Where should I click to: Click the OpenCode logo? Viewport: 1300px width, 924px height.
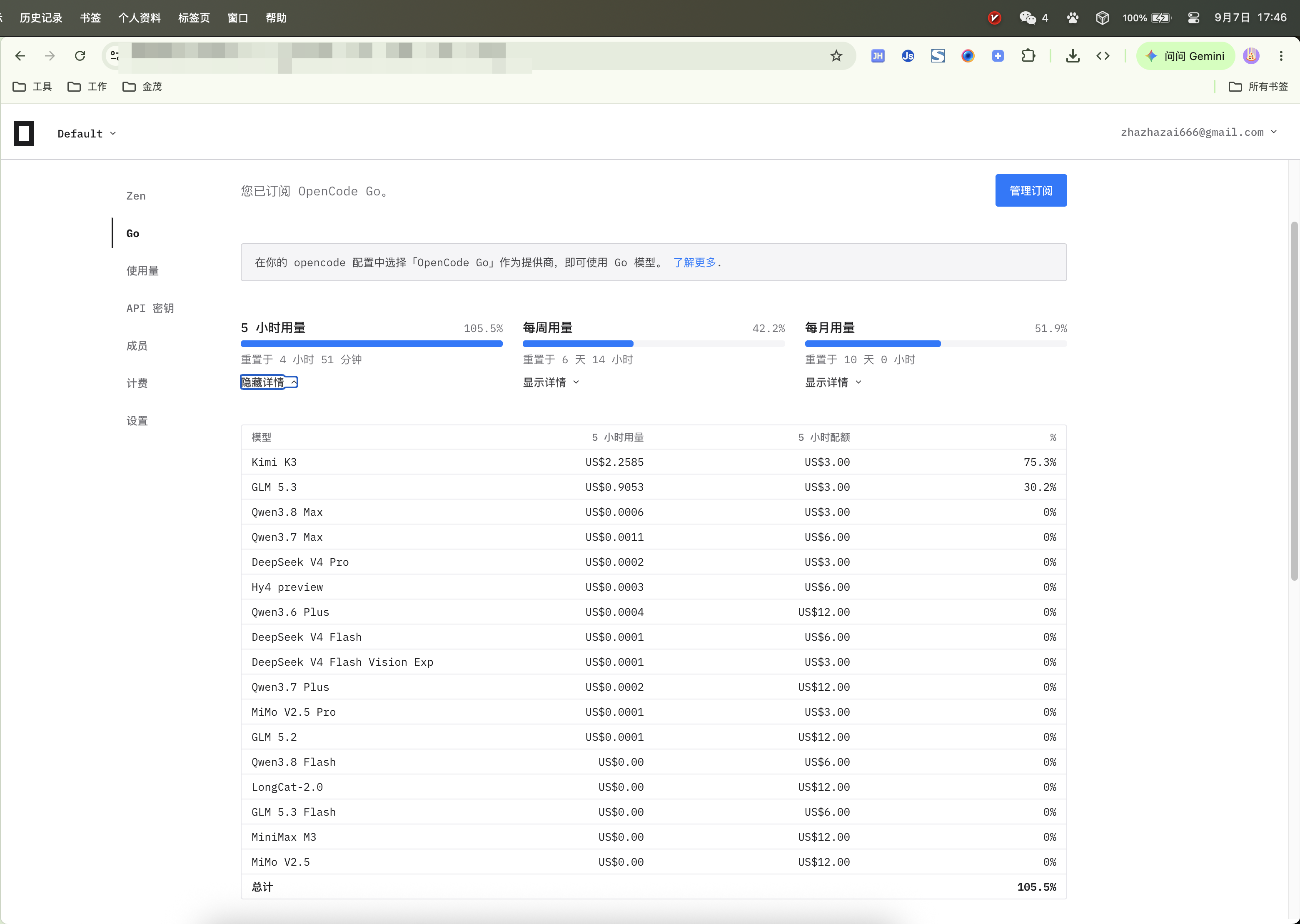[x=24, y=133]
